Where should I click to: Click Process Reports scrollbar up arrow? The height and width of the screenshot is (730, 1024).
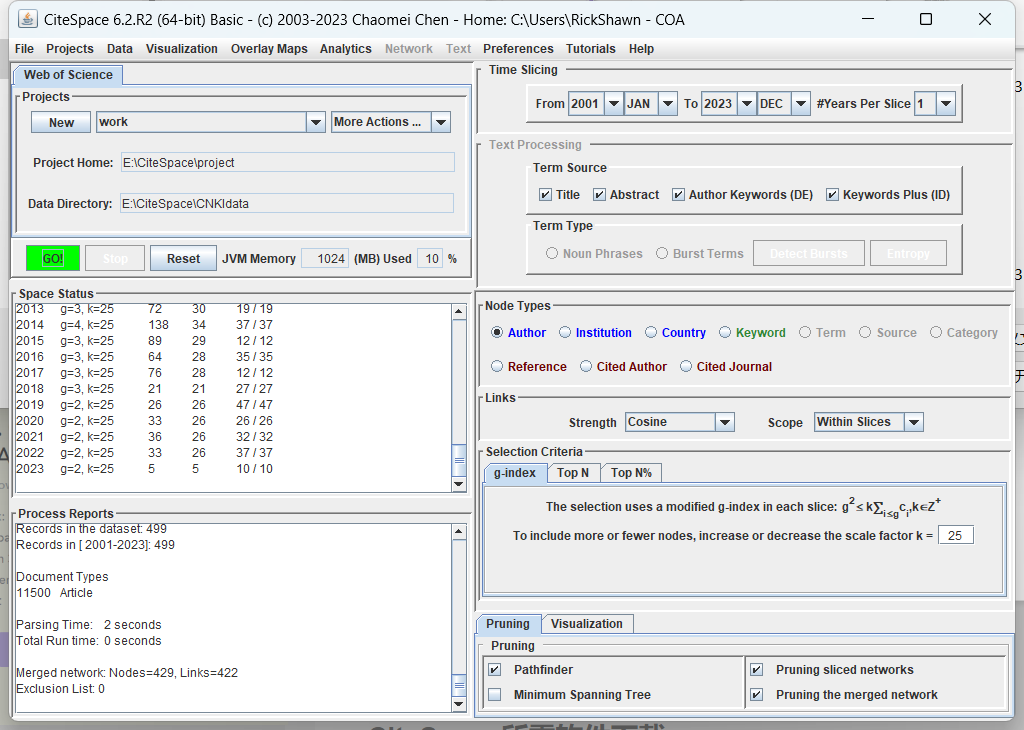click(x=458, y=532)
